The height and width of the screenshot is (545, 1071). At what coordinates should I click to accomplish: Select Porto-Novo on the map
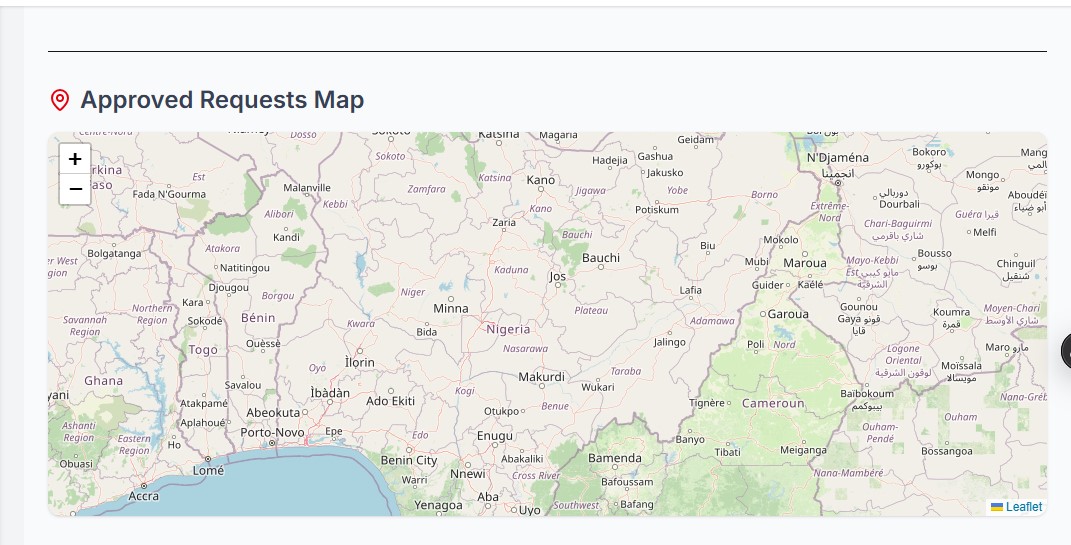[272, 432]
